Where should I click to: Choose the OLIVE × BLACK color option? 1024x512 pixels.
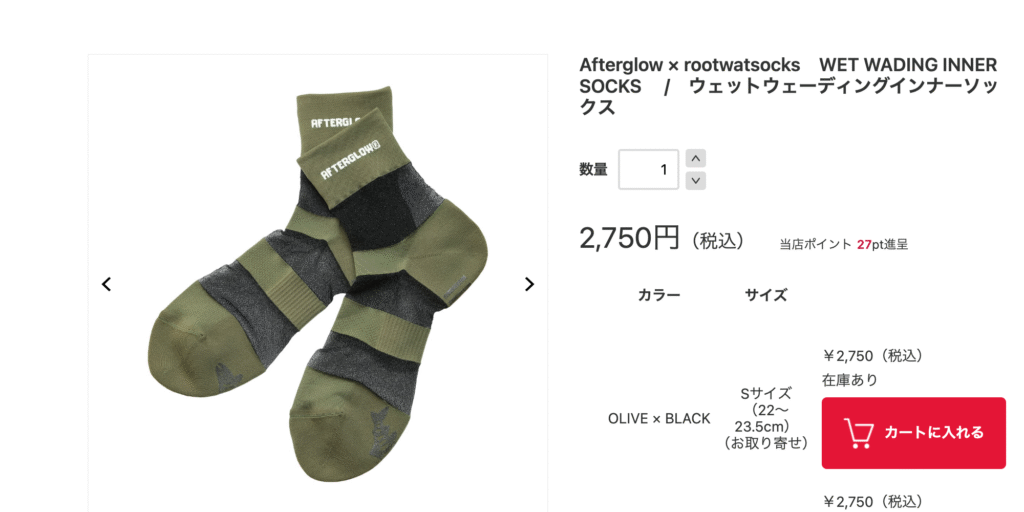click(x=659, y=419)
